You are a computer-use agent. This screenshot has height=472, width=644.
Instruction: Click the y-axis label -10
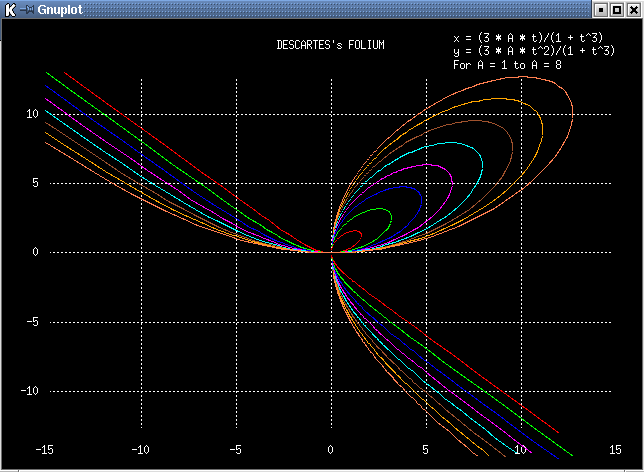30,390
